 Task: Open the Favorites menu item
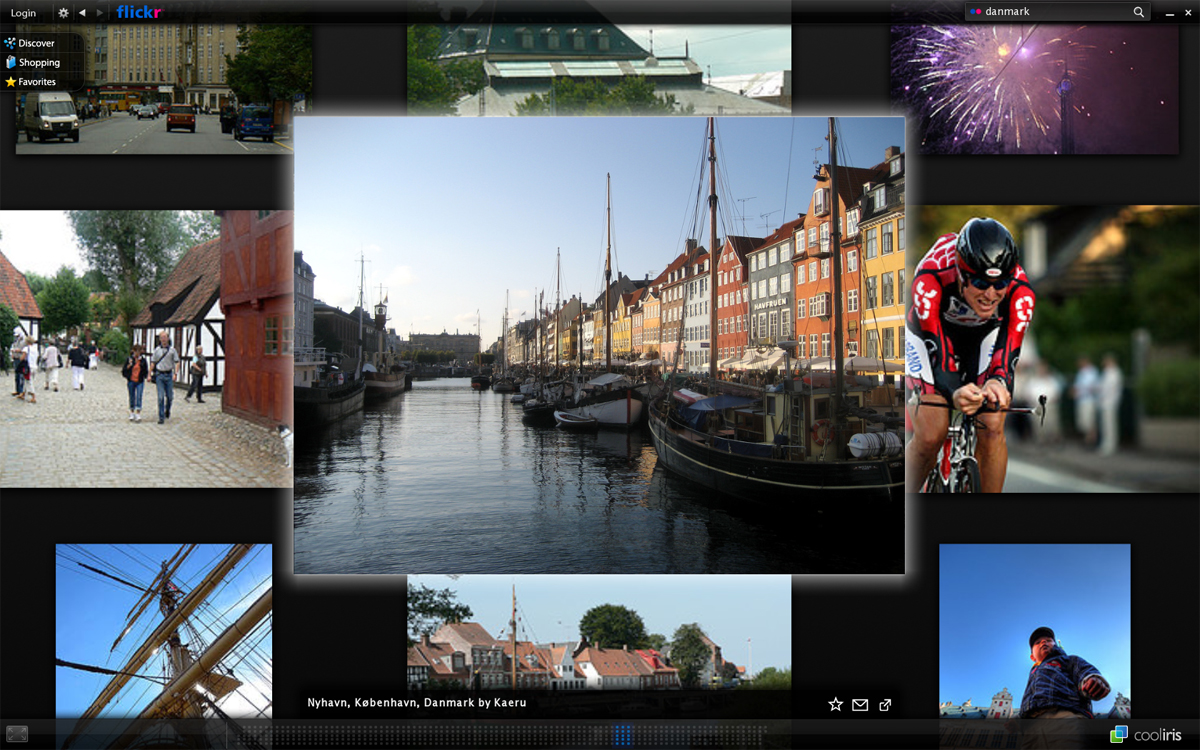37,82
